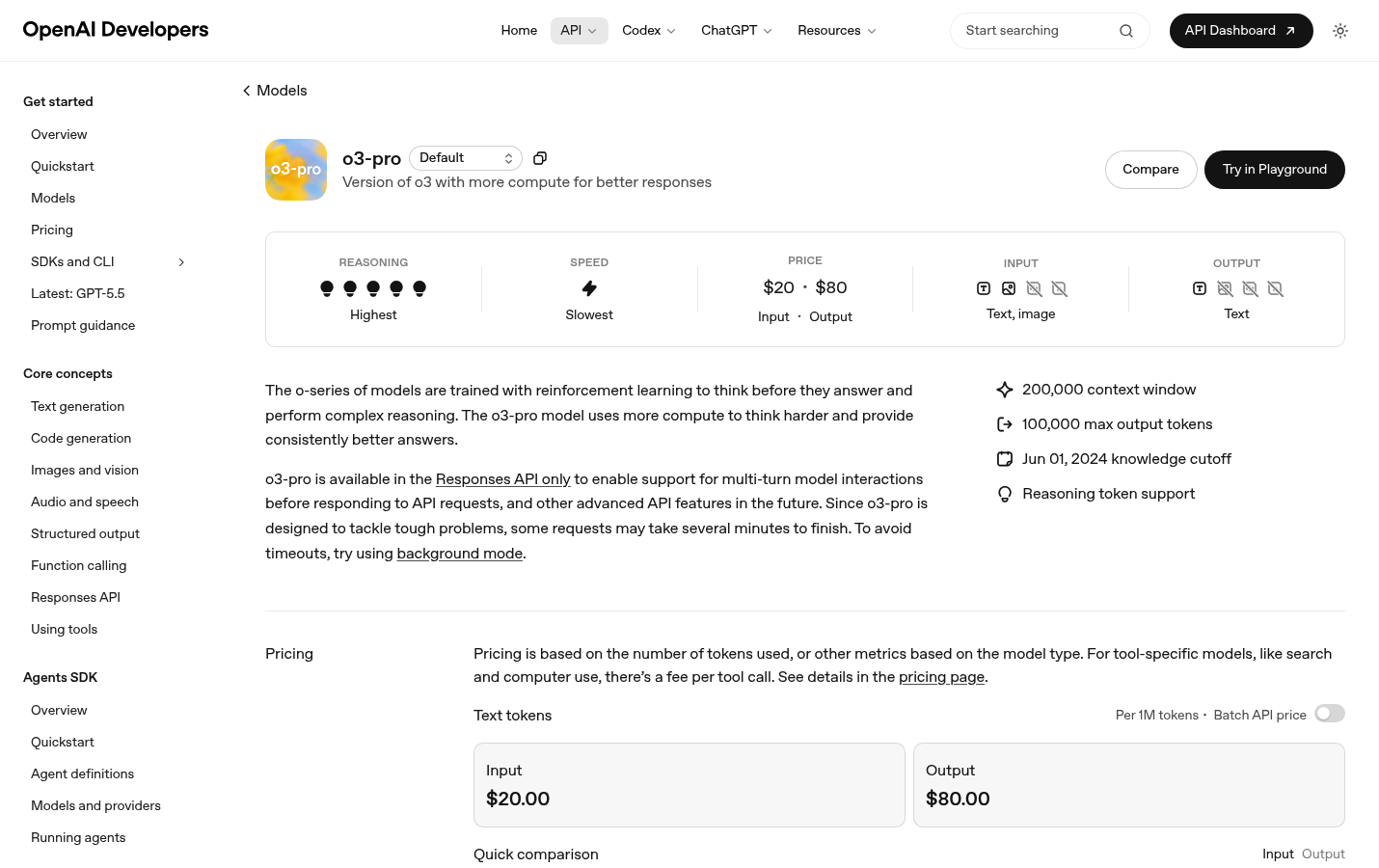This screenshot has width=1379, height=868.
Task: Click the image input modality icon
Action: tap(1009, 288)
